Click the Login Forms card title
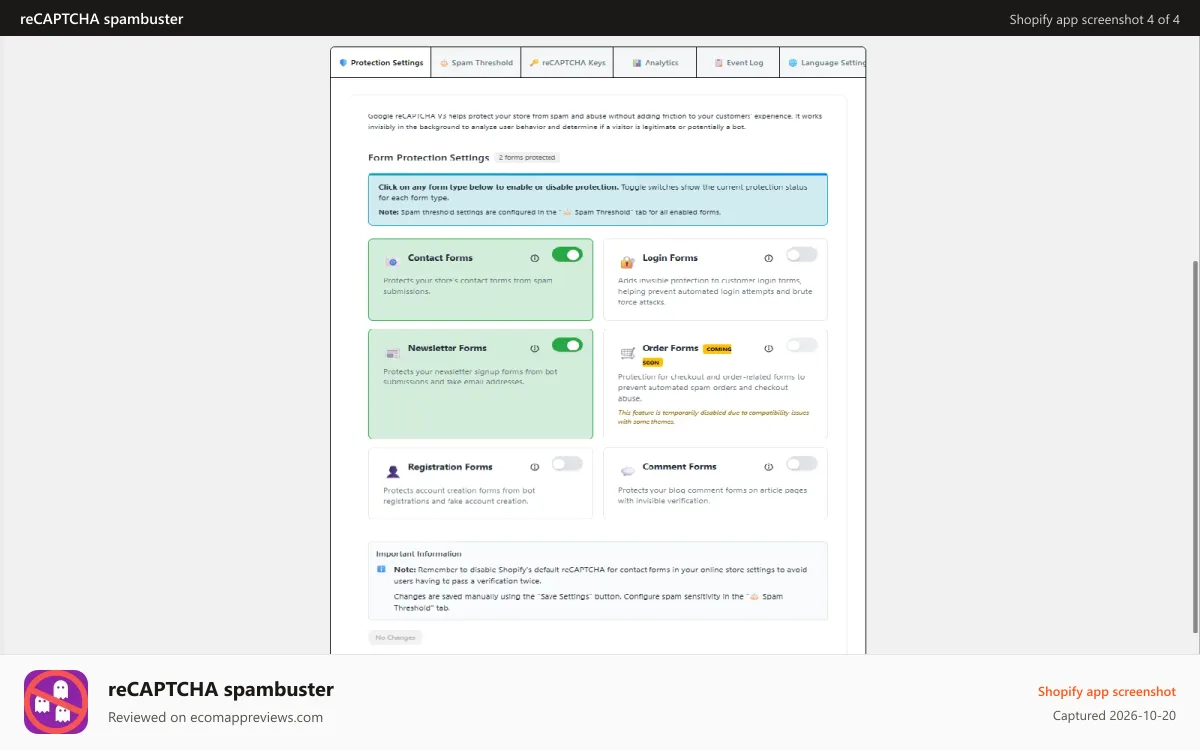 [x=670, y=258]
